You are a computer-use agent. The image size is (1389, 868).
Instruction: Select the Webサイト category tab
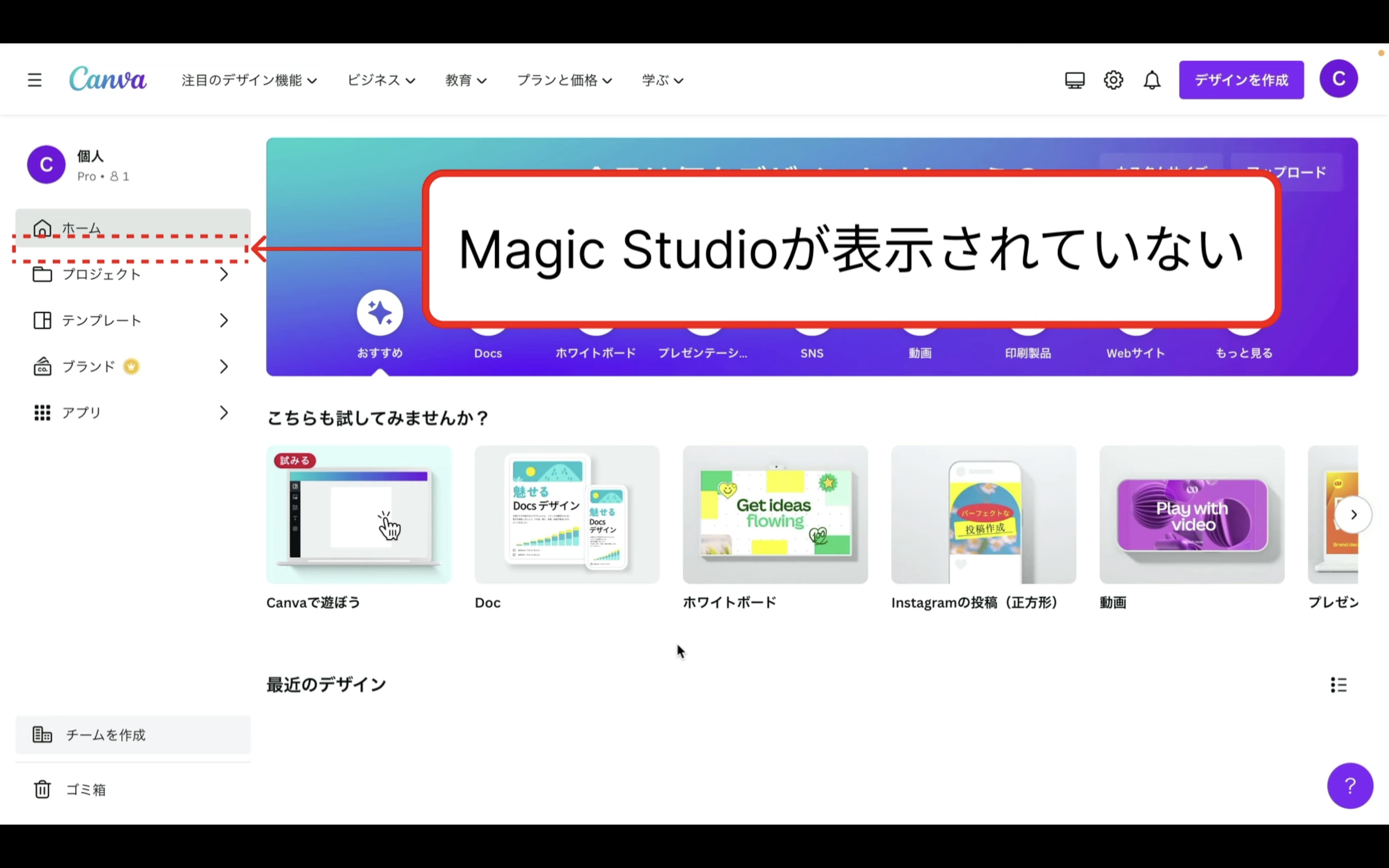[x=1135, y=353]
